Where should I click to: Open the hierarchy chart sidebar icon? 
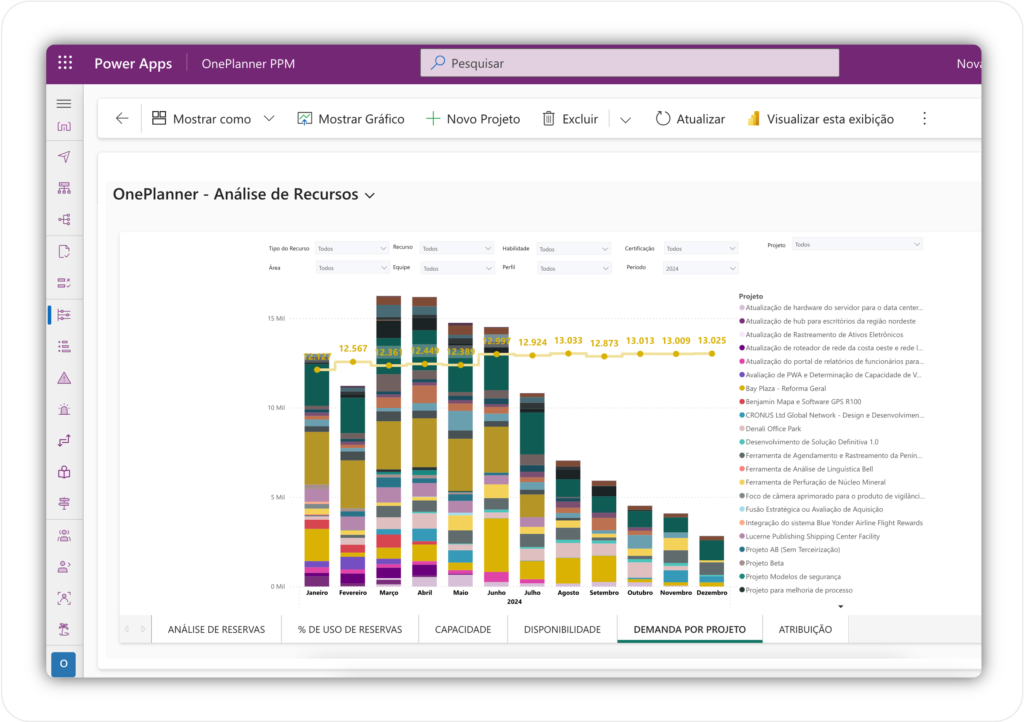pyautogui.click(x=64, y=189)
